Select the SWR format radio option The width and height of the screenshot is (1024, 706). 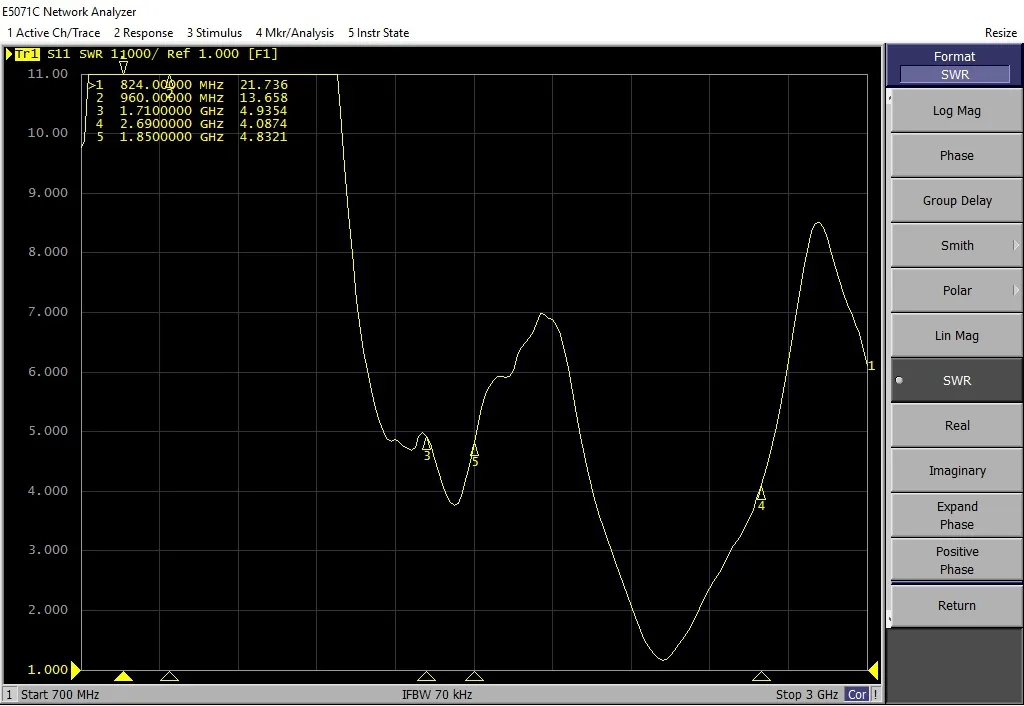pyautogui.click(x=956, y=381)
